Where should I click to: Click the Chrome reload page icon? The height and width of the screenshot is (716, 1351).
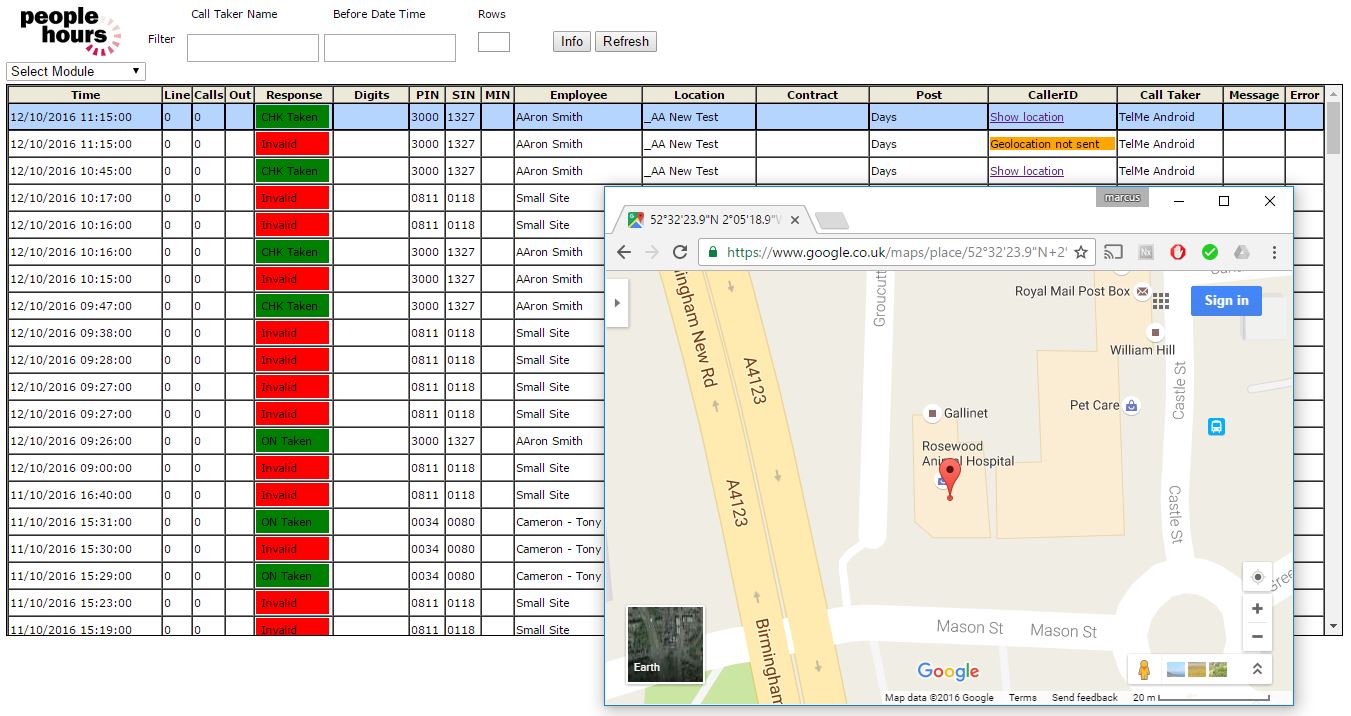pos(680,253)
